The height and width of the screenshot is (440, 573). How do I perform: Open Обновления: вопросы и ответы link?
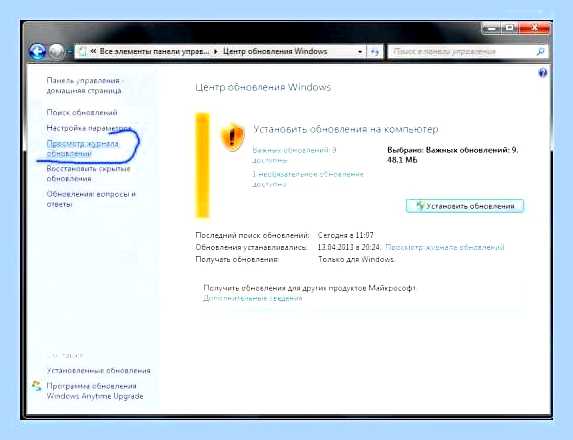tap(91, 199)
